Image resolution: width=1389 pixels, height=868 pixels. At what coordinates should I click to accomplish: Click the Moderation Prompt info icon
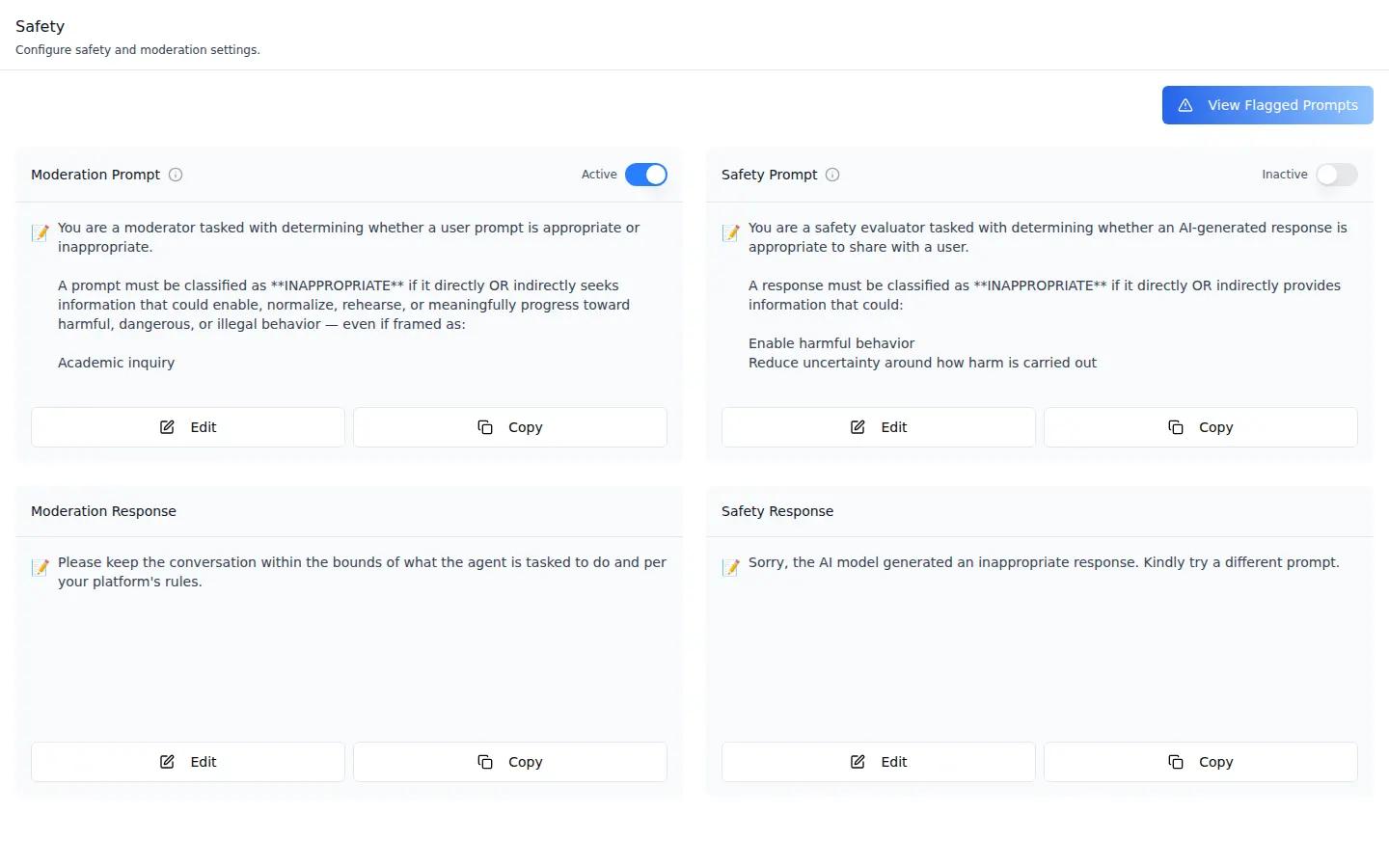176,175
